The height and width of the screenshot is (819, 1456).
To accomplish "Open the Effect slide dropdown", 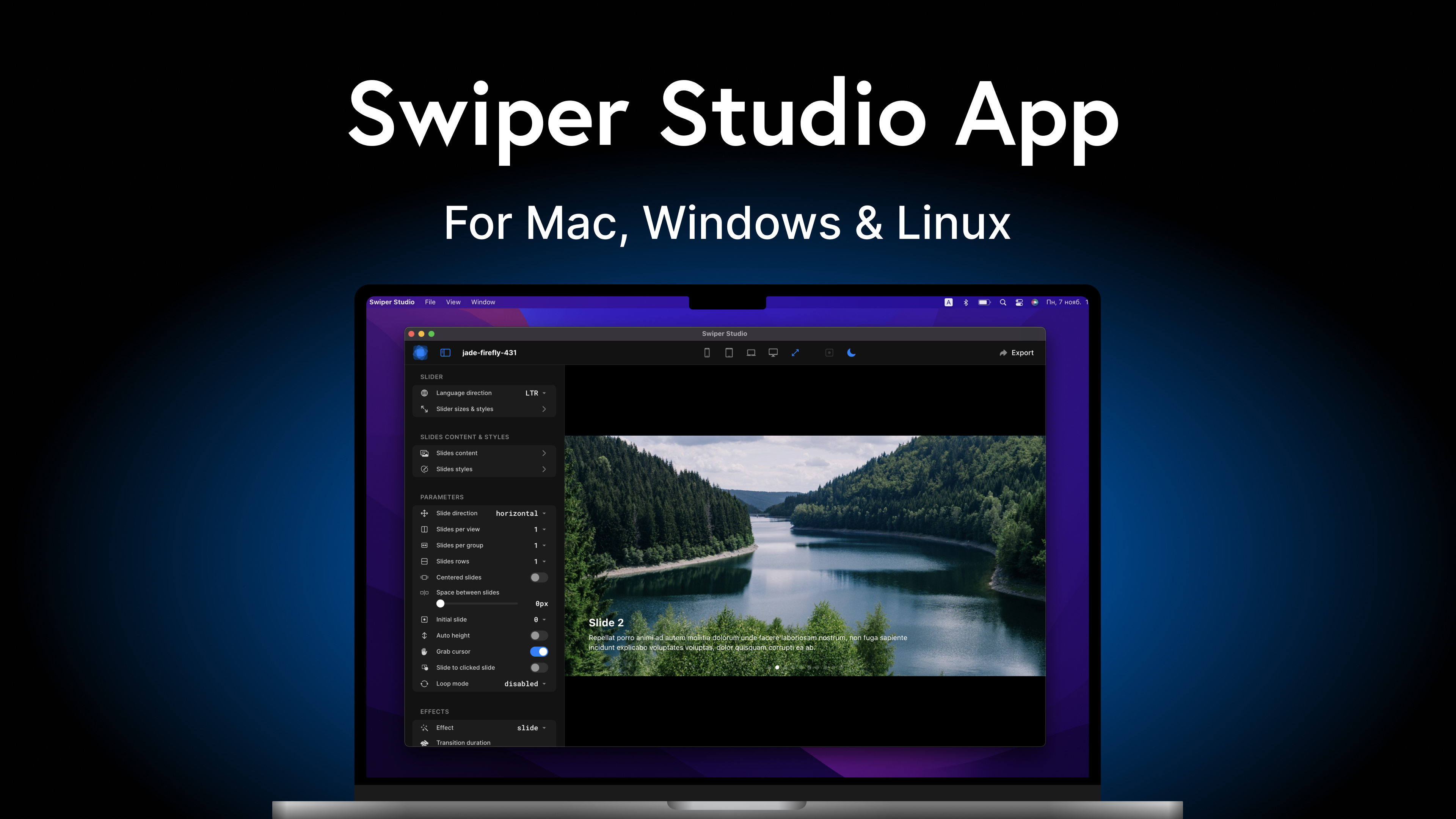I will [531, 728].
